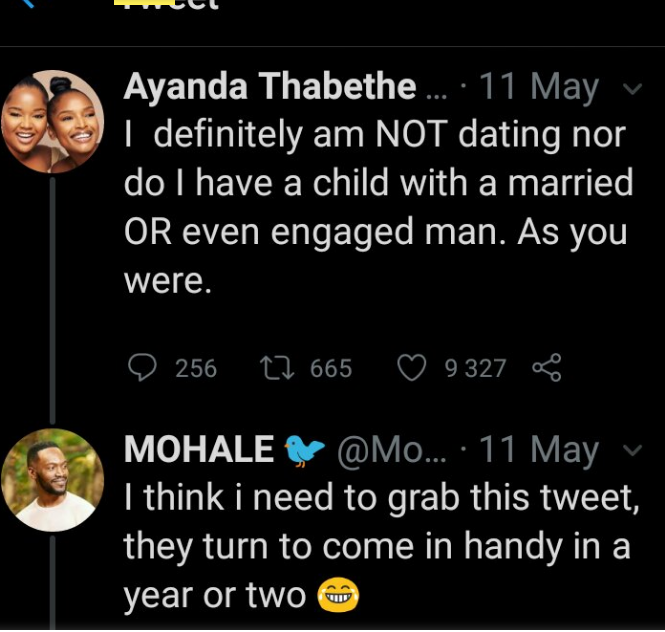View 256 replies count
This screenshot has width=665, height=632.
196,368
